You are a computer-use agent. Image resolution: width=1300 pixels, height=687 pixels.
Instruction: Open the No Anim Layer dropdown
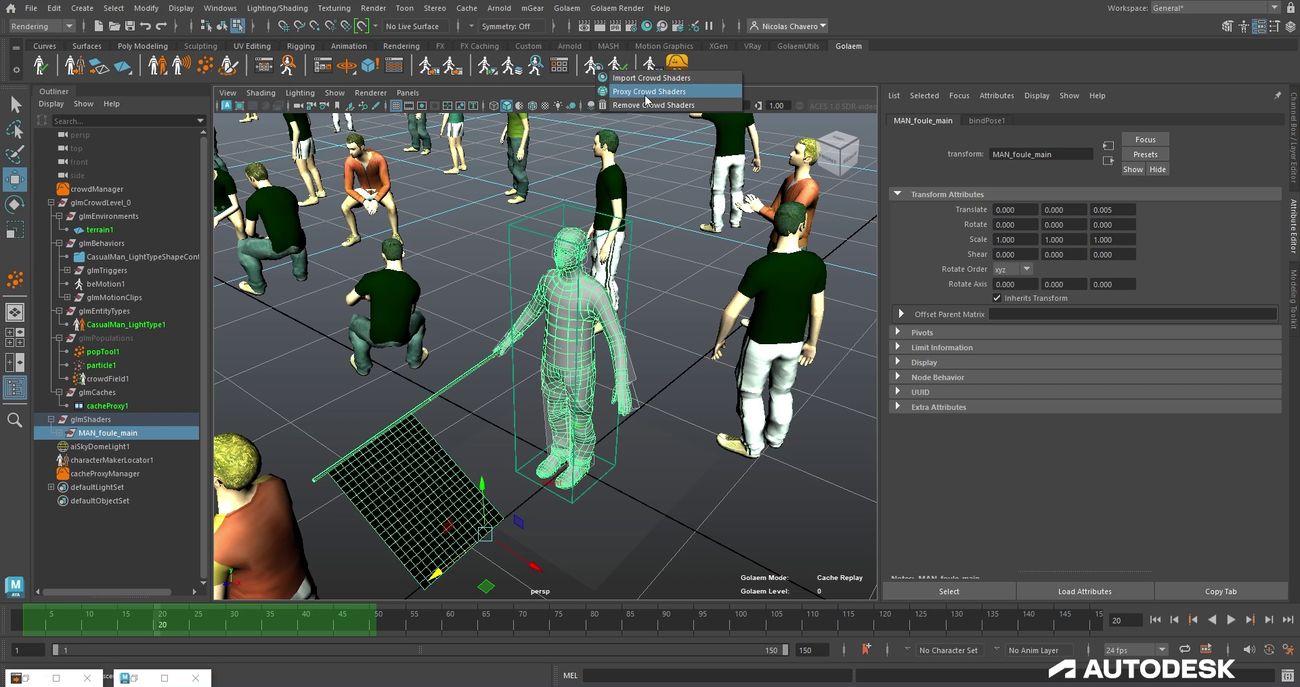click(1038, 650)
